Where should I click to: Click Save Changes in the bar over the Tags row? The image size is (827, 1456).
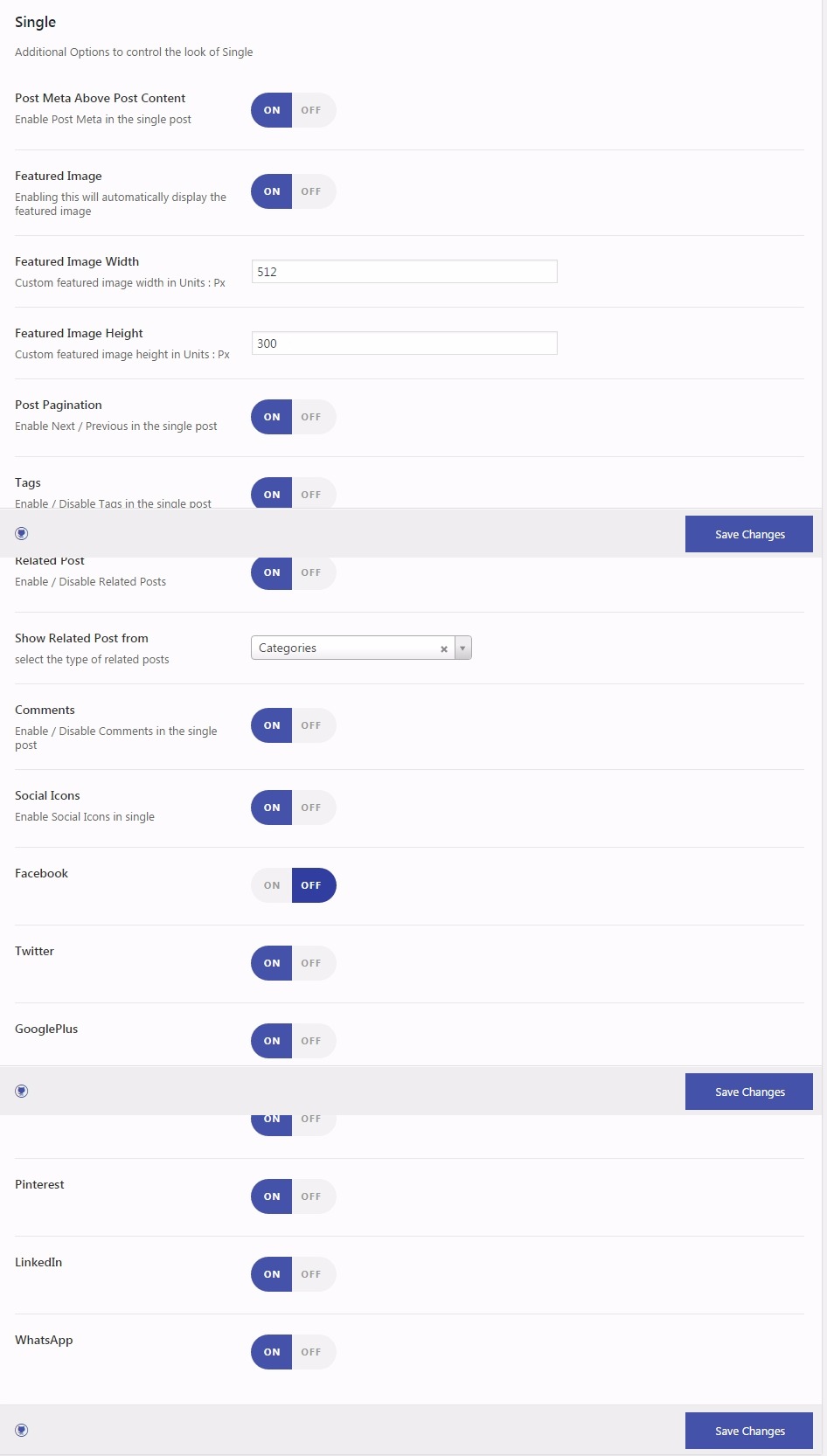(749, 534)
